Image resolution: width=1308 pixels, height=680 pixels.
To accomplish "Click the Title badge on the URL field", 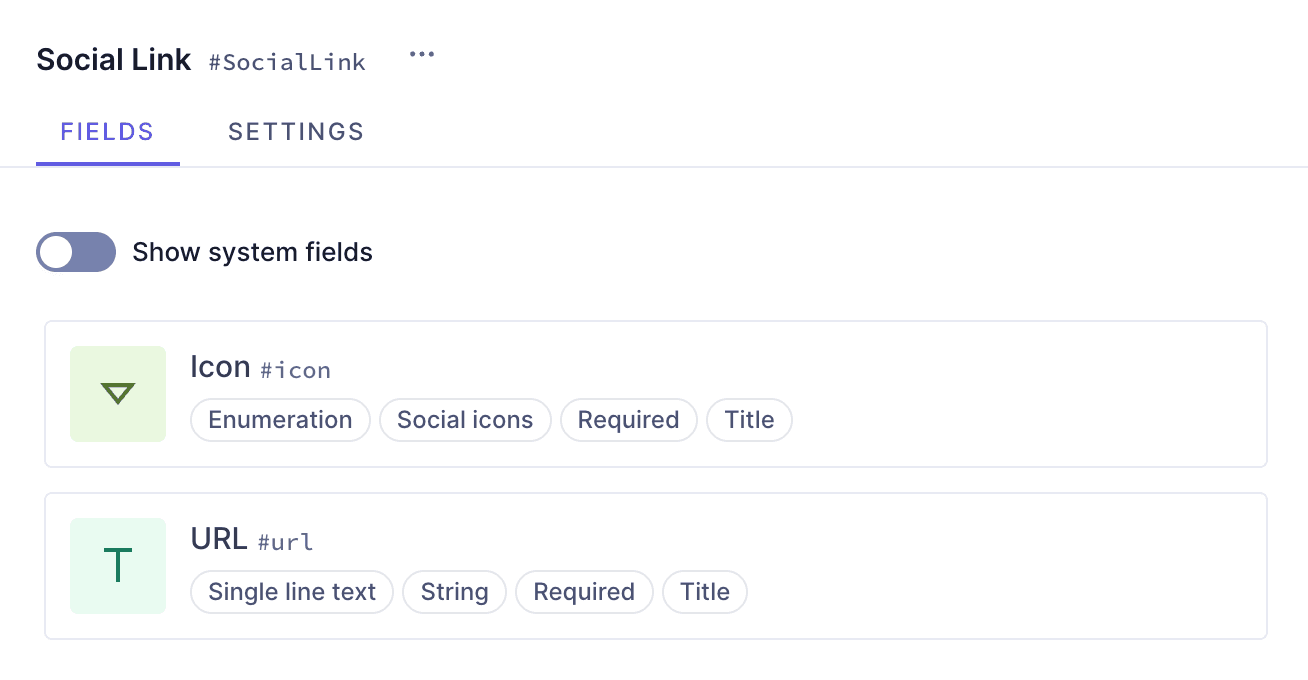I will [705, 592].
